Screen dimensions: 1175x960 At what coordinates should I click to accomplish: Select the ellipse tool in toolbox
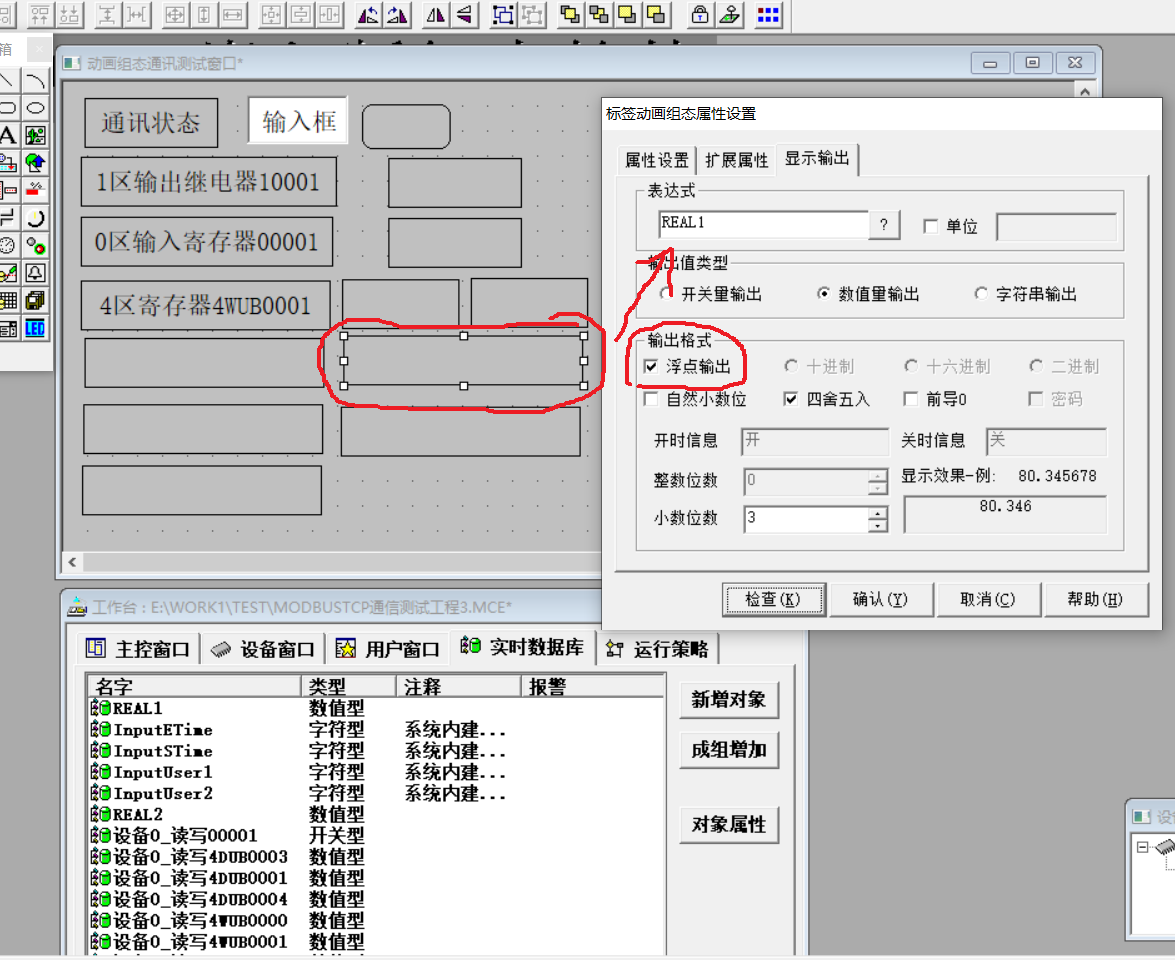tap(35, 108)
